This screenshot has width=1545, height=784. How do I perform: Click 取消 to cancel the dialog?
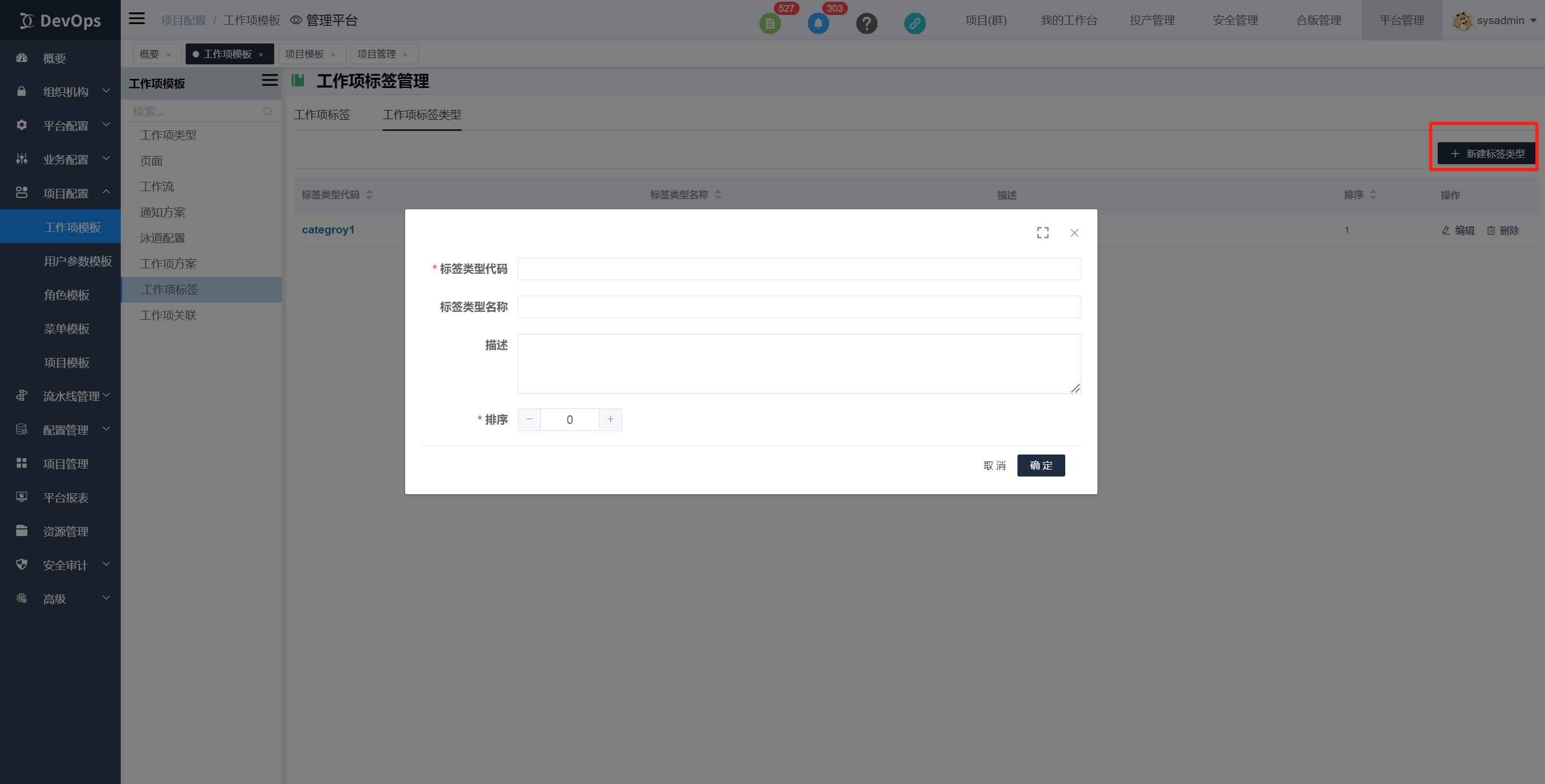[x=994, y=465]
